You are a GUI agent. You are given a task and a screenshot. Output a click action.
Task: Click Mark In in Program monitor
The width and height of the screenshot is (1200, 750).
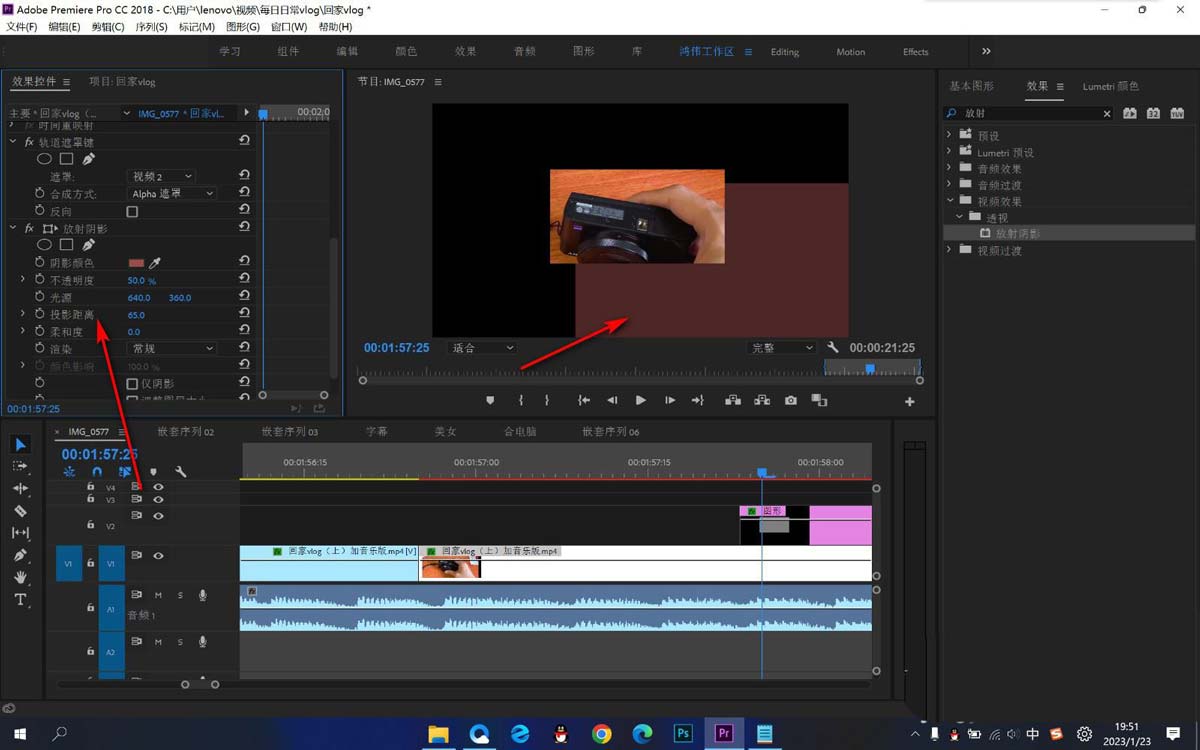tap(520, 400)
